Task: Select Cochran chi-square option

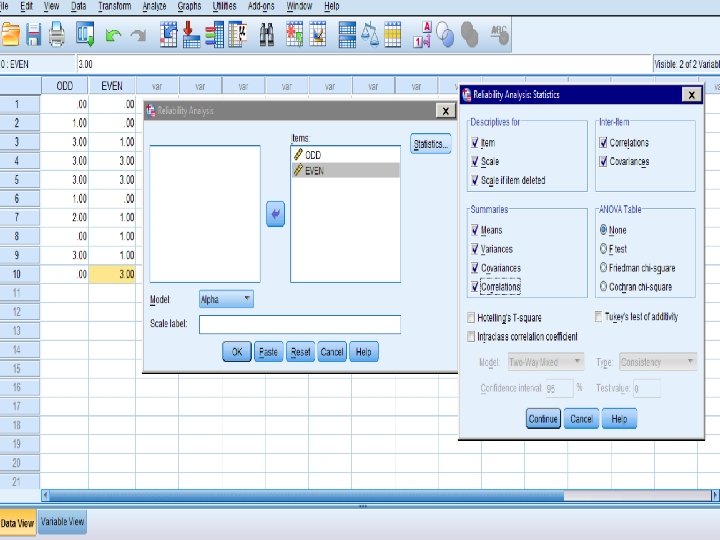Action: click(x=603, y=287)
